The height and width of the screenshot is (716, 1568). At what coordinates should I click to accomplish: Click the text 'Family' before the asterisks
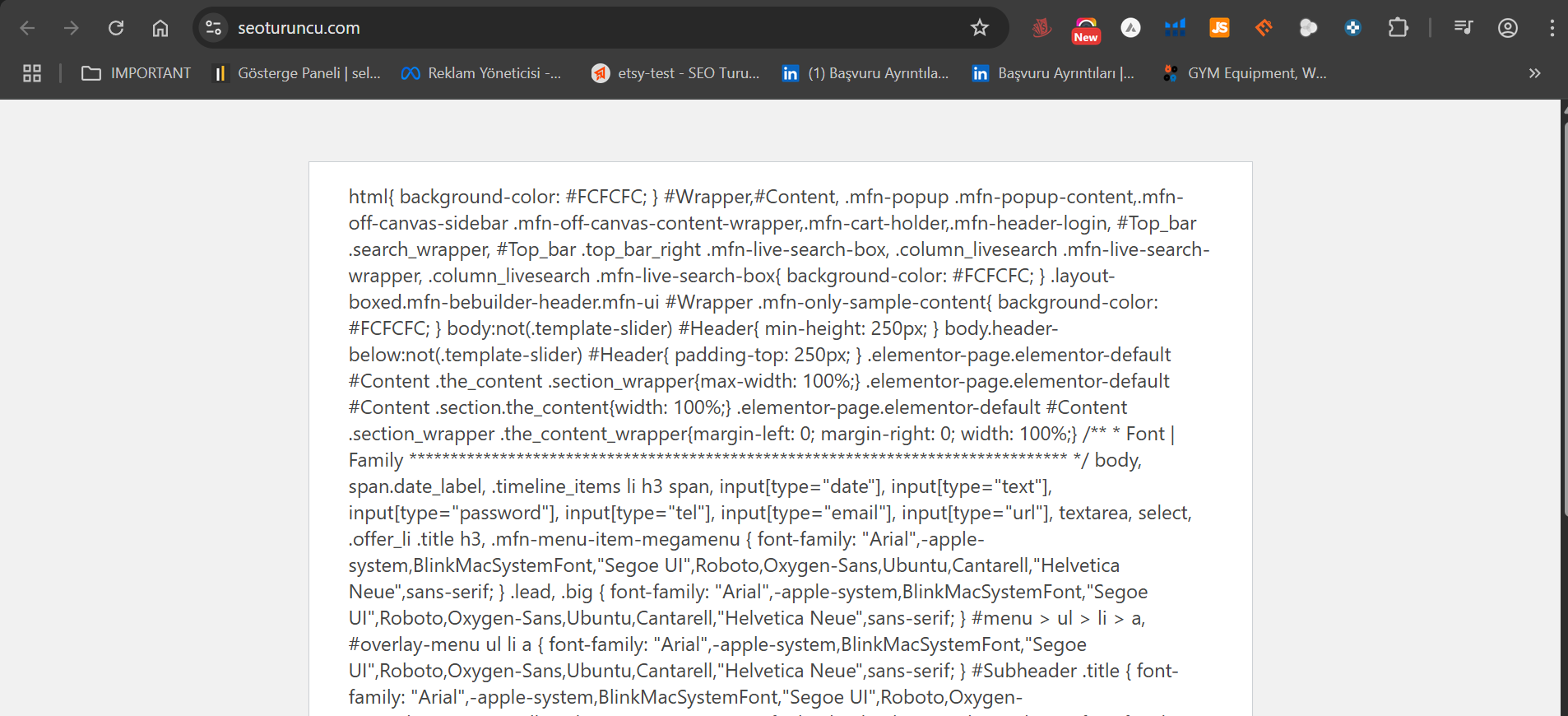pos(376,460)
